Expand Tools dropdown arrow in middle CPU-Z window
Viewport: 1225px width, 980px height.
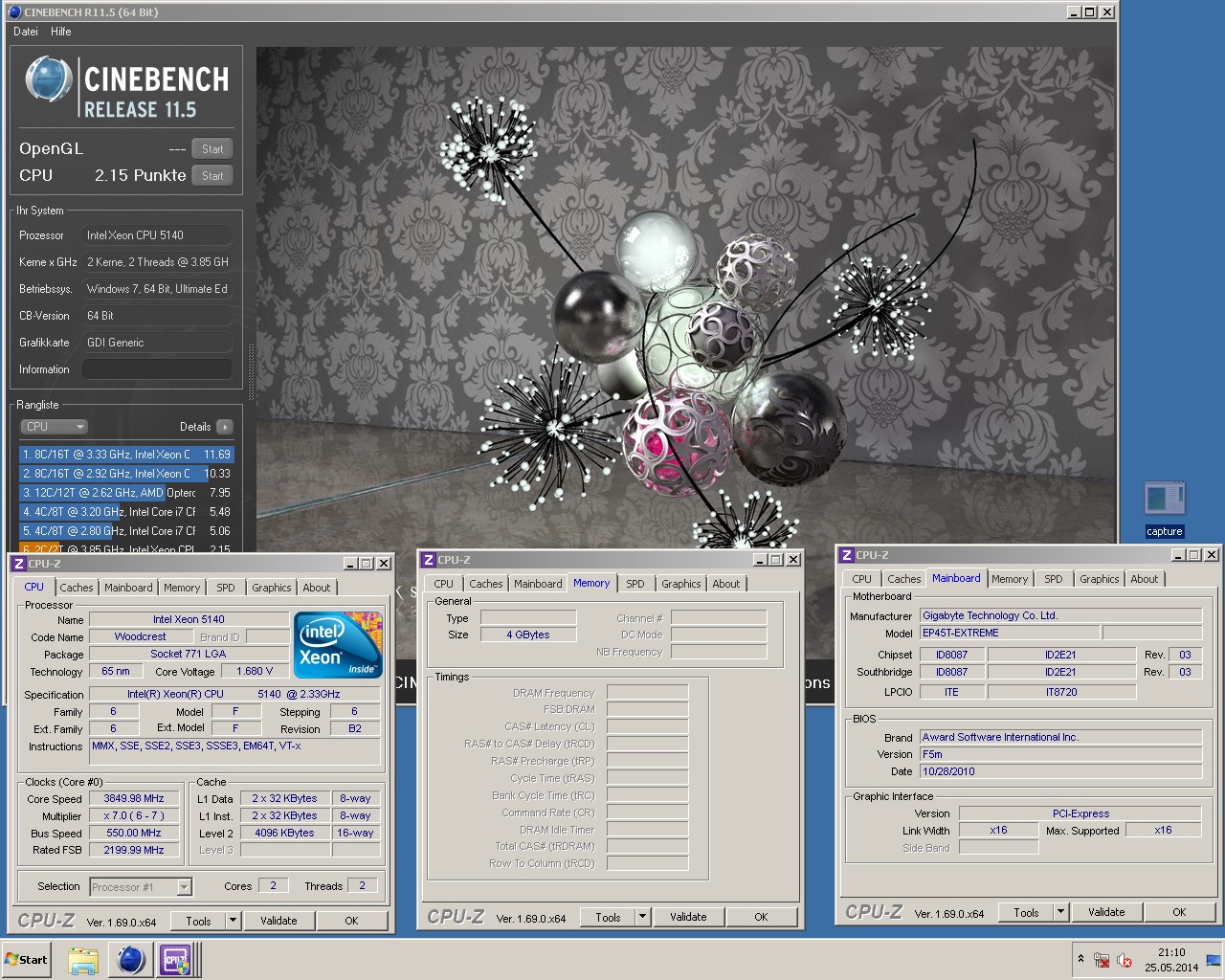click(x=642, y=917)
